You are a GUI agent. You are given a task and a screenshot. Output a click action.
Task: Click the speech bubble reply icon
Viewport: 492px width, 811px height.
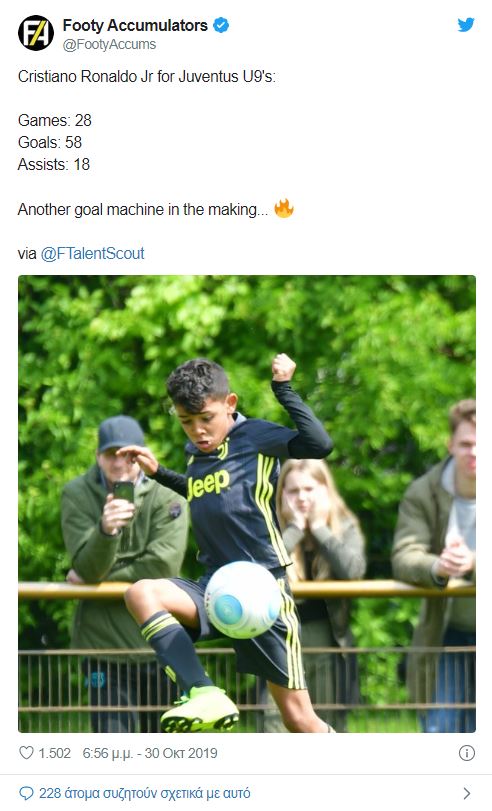click(x=26, y=793)
